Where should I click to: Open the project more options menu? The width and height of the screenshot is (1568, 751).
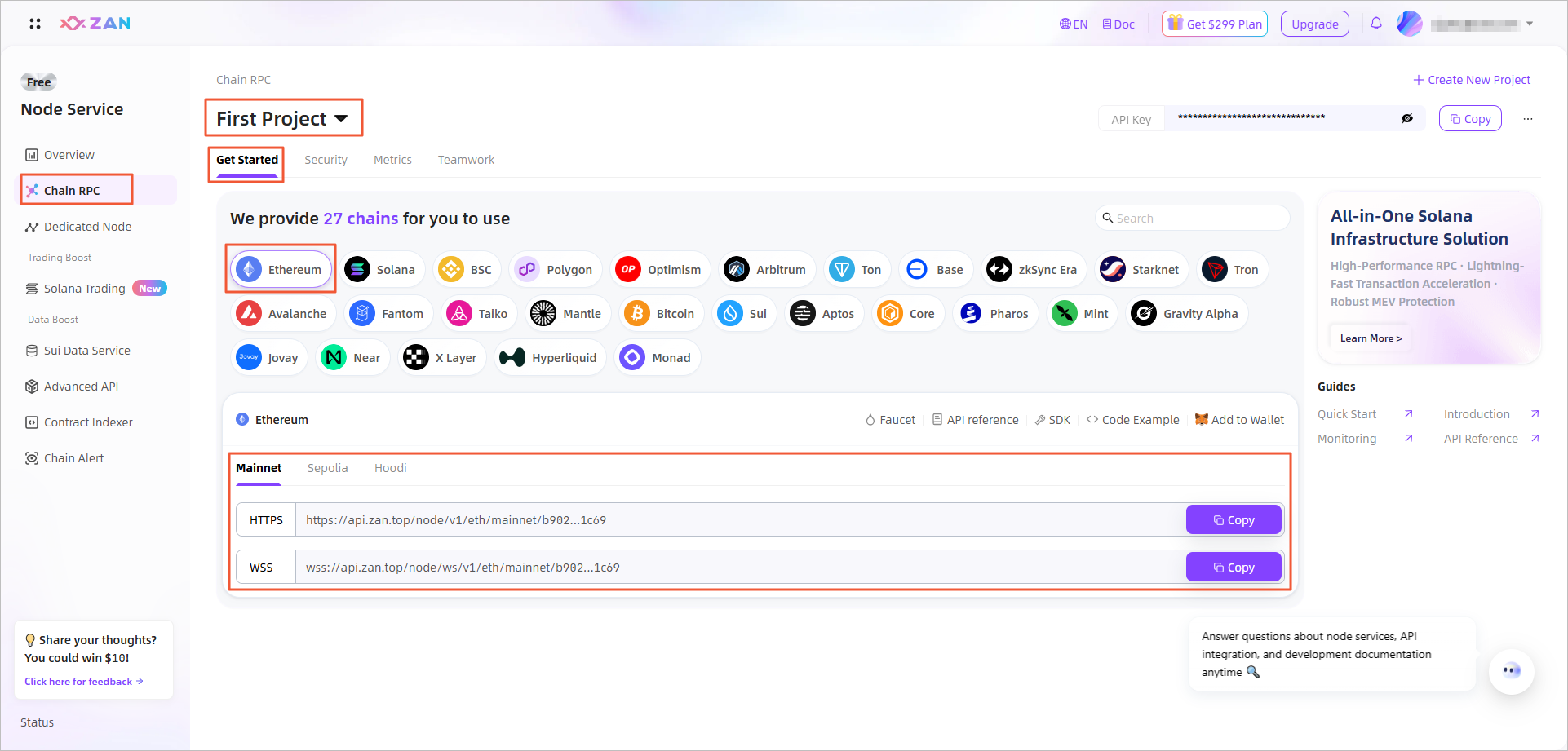pos(1528,119)
